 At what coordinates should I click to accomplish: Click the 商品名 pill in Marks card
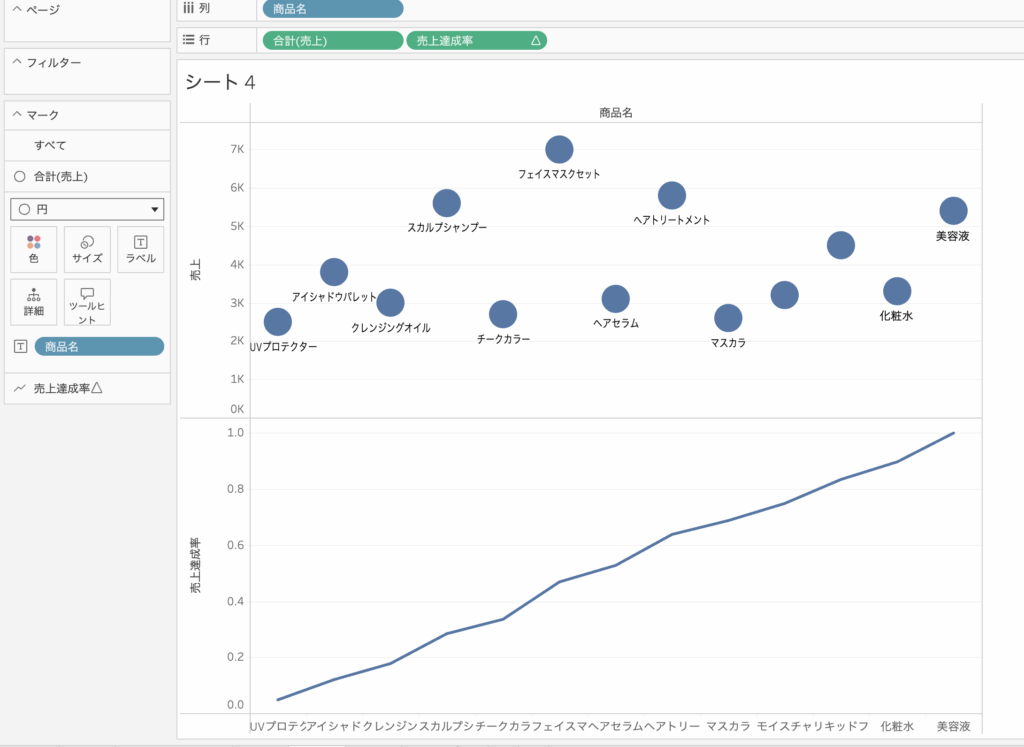99,347
